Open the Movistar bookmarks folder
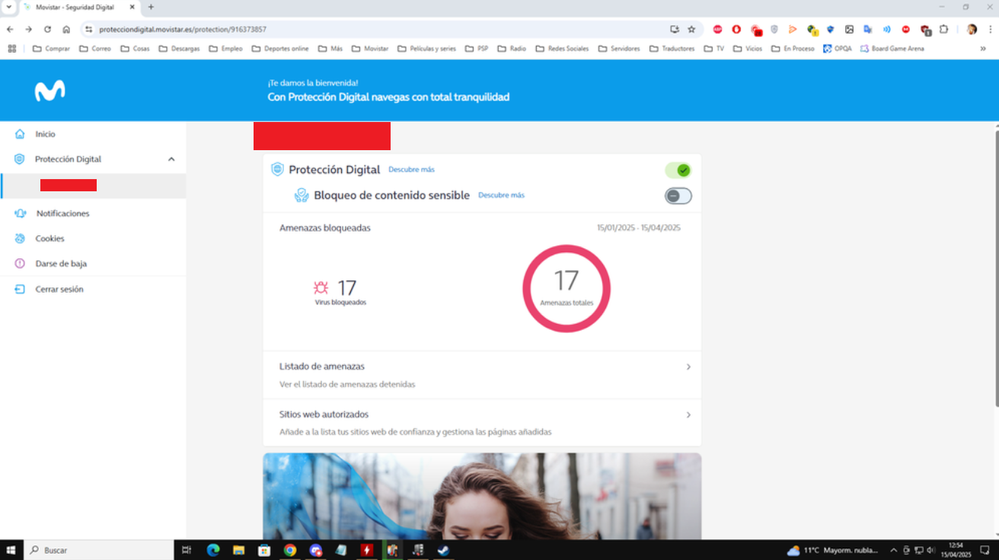999x560 pixels. point(370,48)
